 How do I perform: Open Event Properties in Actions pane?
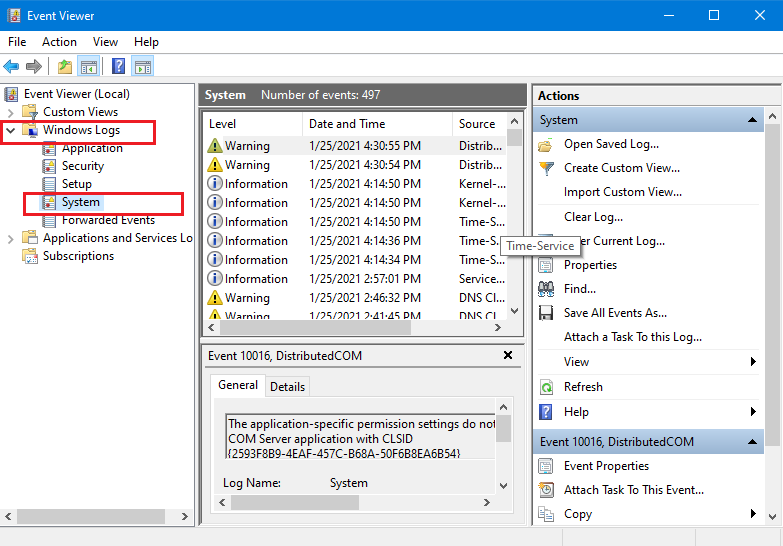[x=606, y=466]
